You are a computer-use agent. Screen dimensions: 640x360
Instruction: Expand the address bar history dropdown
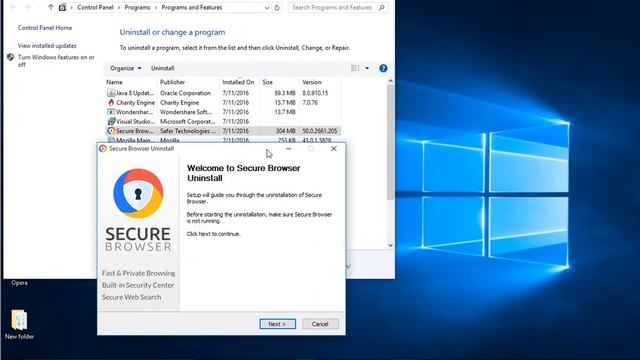(x=267, y=7)
